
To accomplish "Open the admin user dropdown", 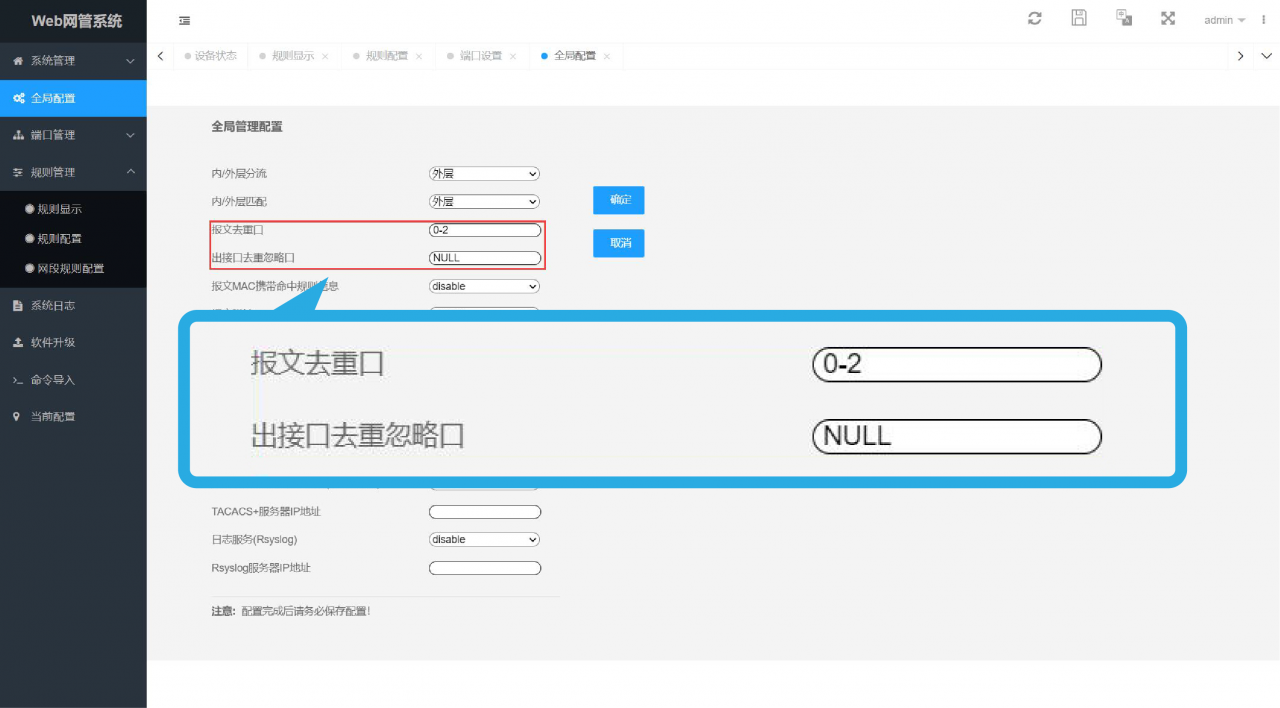I will (x=1224, y=20).
